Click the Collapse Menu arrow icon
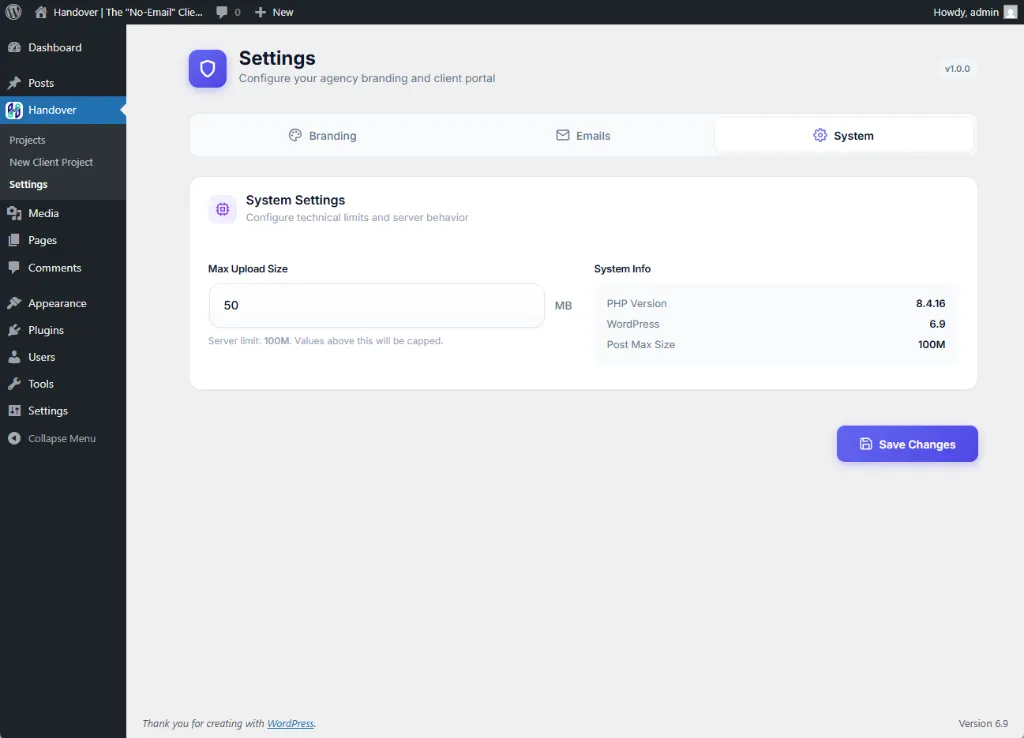The height and width of the screenshot is (738, 1024). pos(14,439)
